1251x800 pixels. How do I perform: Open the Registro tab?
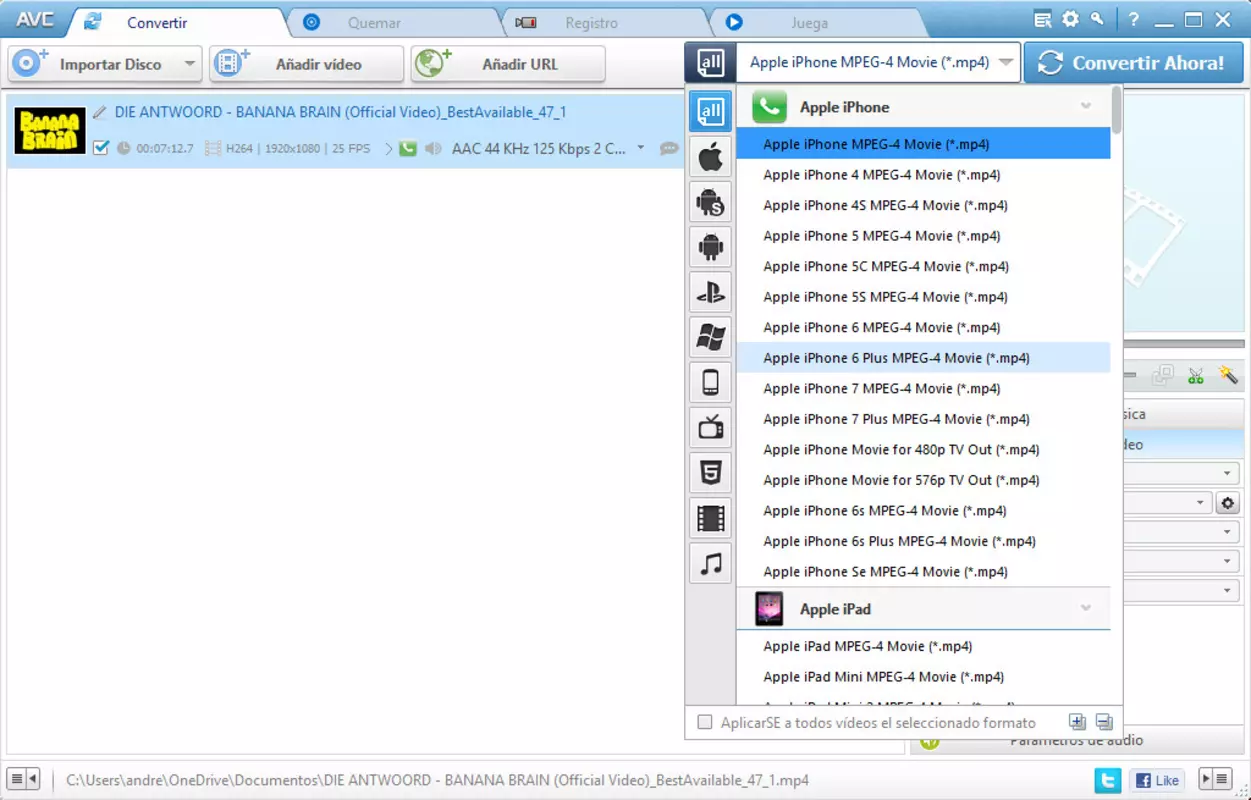click(591, 22)
